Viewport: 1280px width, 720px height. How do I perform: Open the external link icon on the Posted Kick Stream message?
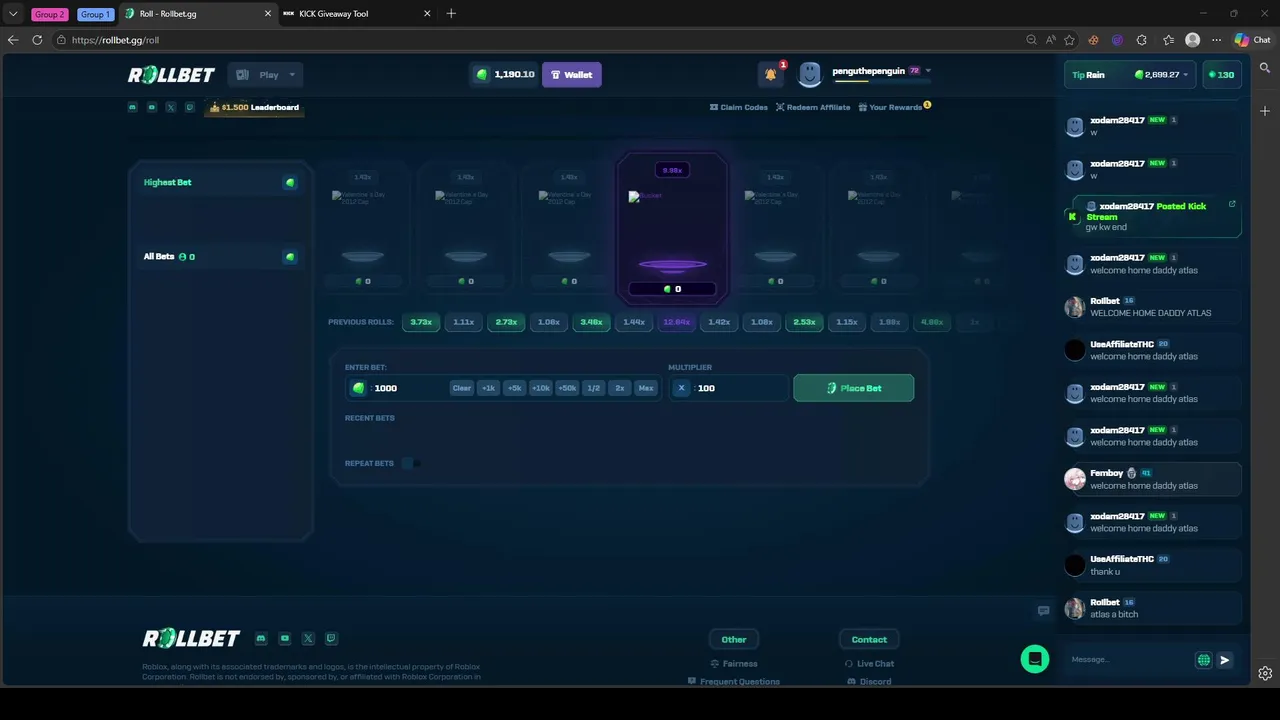click(1232, 204)
